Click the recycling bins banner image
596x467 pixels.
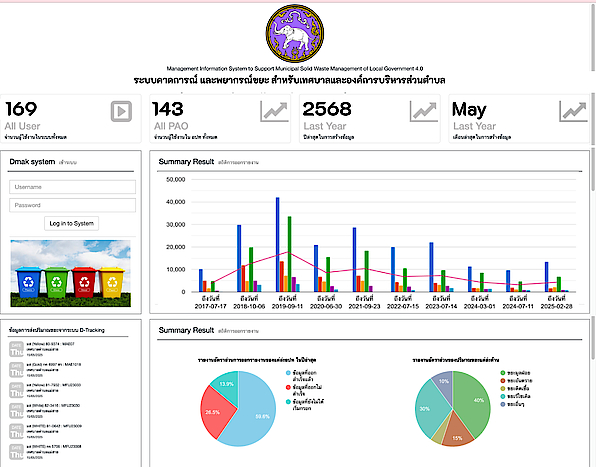71,273
